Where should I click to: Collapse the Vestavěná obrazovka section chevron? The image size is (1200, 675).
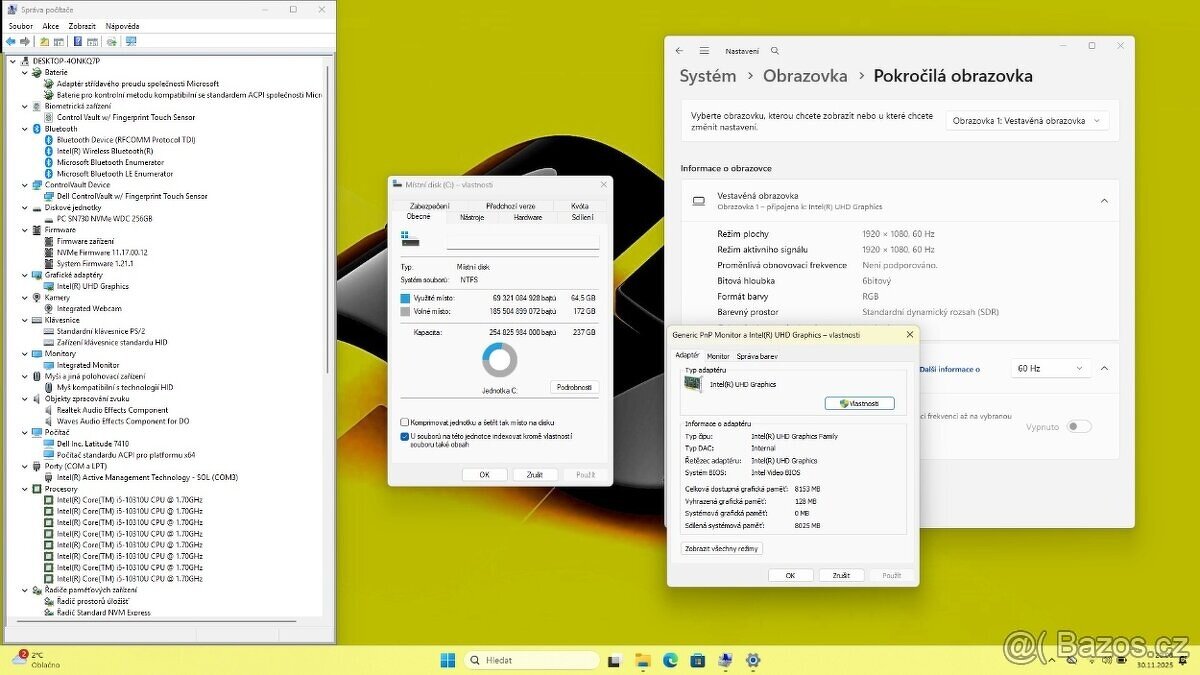1104,200
